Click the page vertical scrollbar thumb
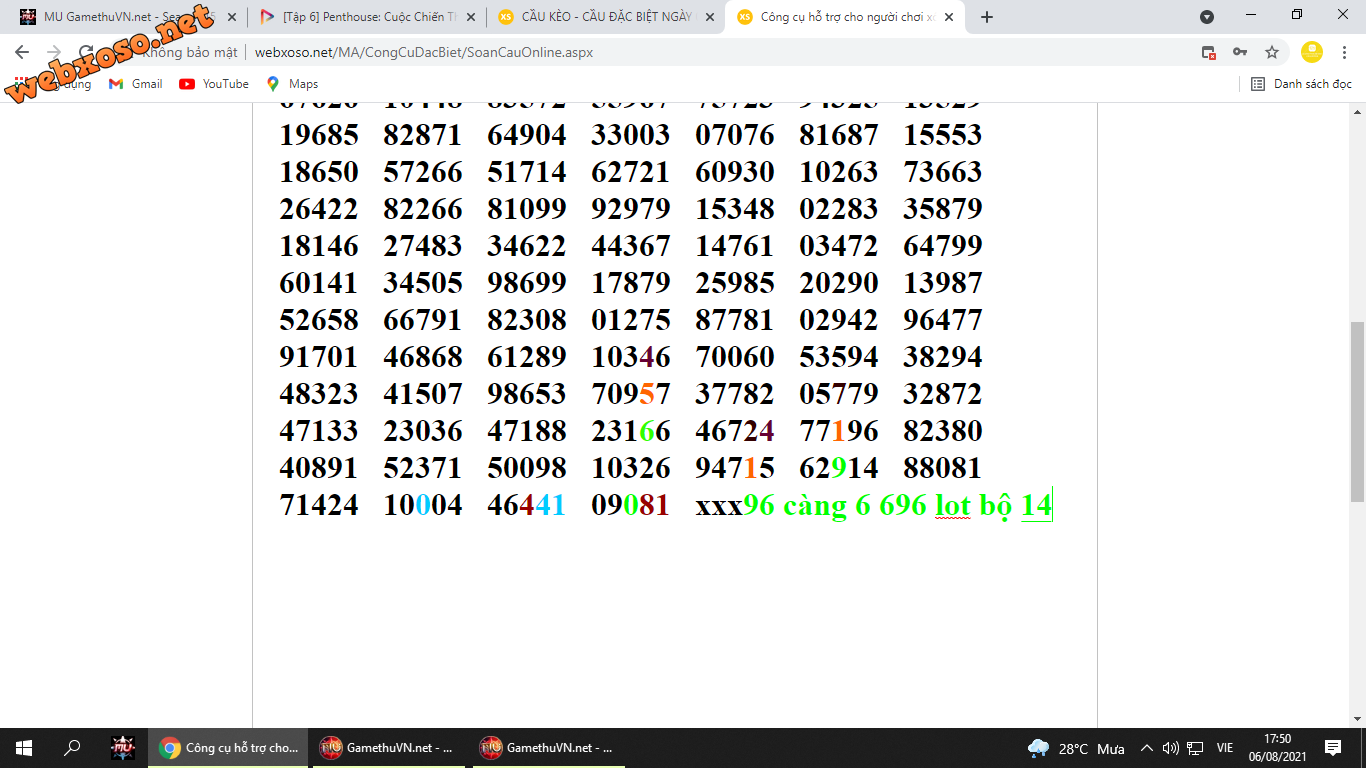 pyautogui.click(x=1357, y=410)
